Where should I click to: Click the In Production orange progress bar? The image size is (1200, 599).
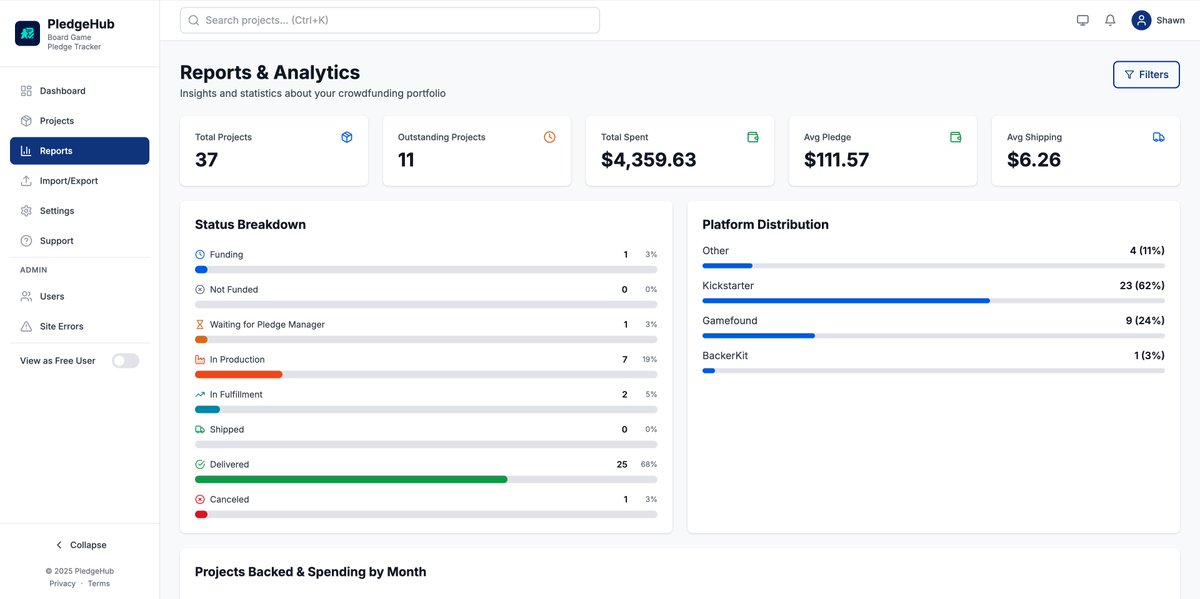(239, 375)
